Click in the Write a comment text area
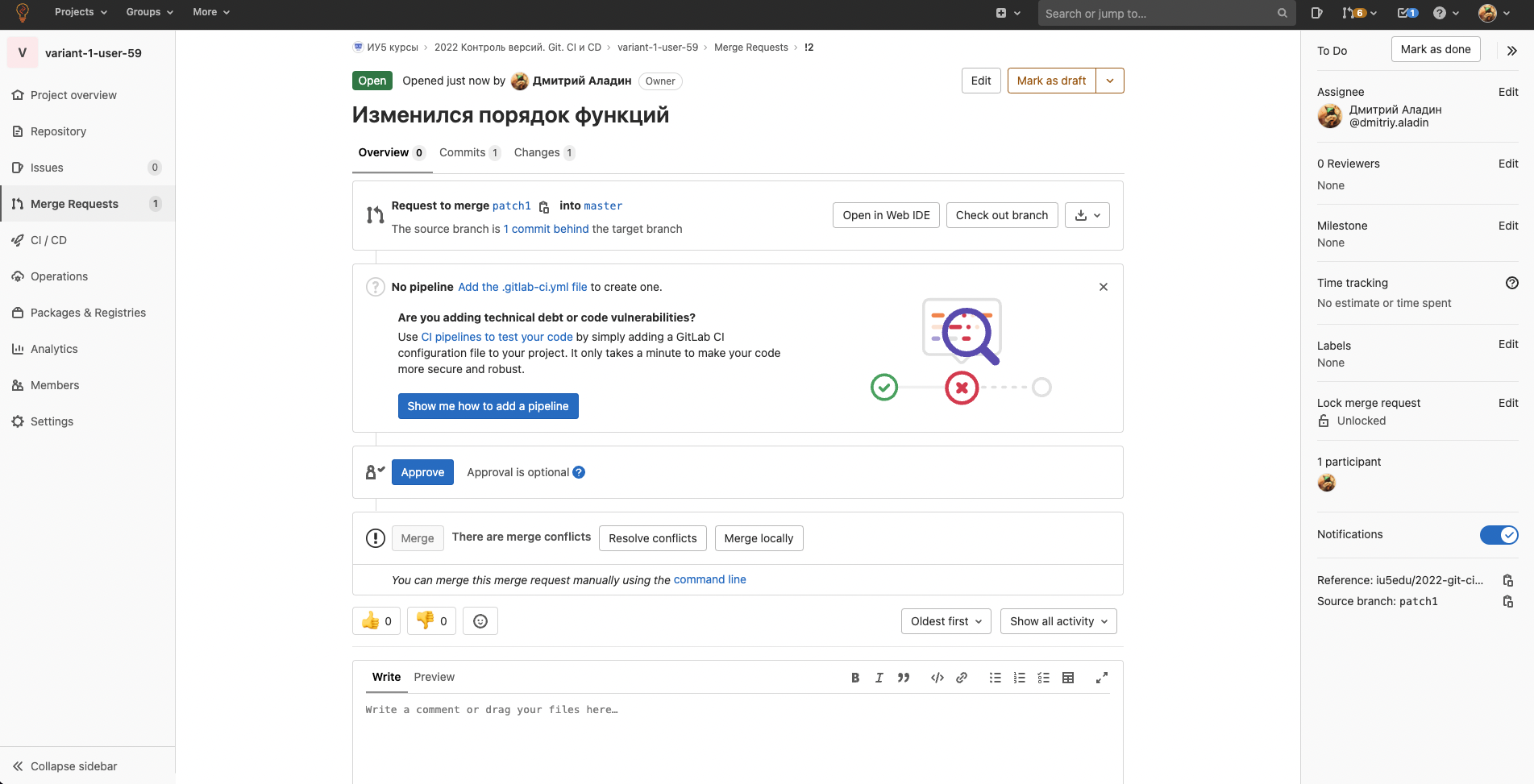The width and height of the screenshot is (1534, 784). click(737, 733)
